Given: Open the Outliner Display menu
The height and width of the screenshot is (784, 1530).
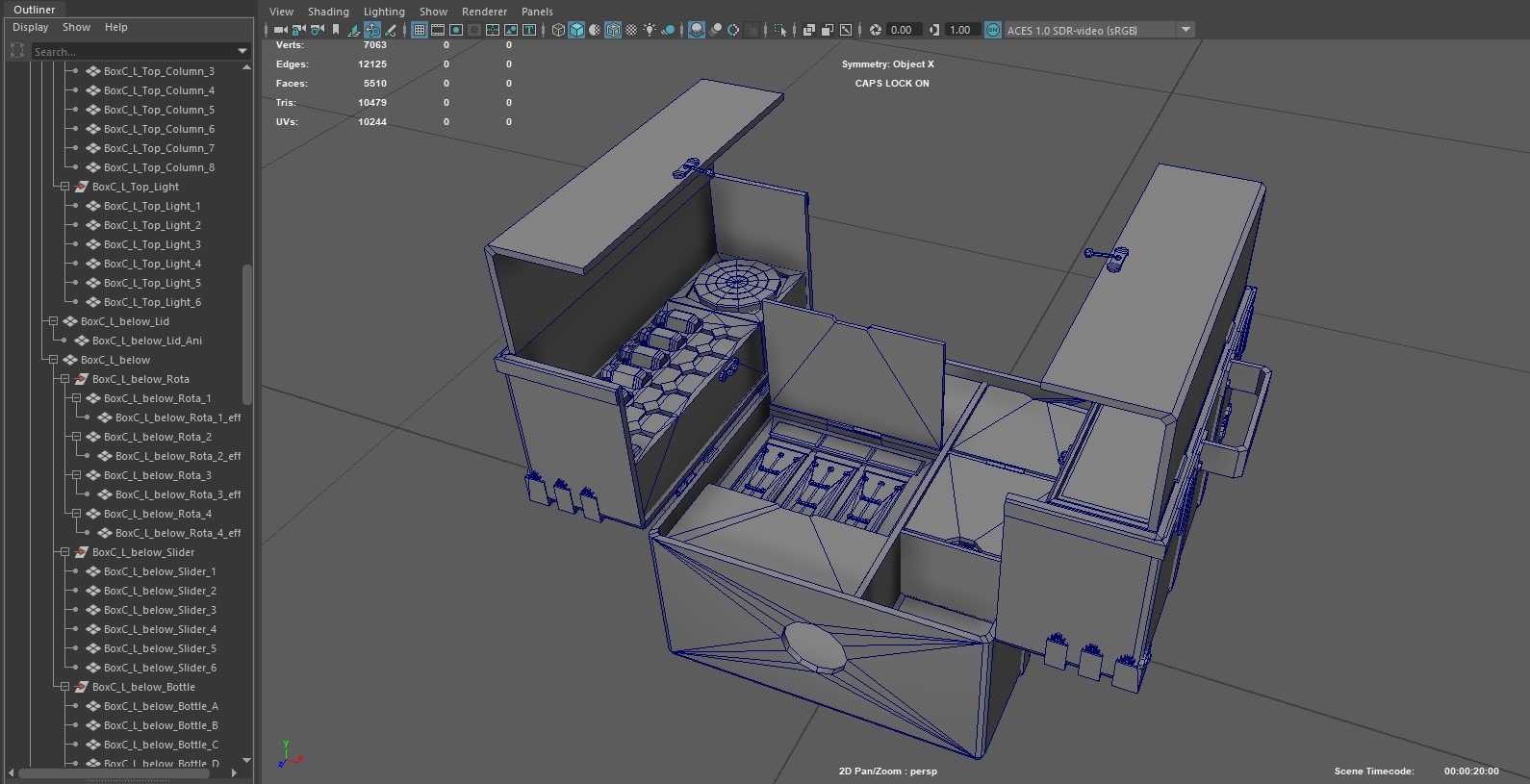Looking at the screenshot, I should point(30,27).
